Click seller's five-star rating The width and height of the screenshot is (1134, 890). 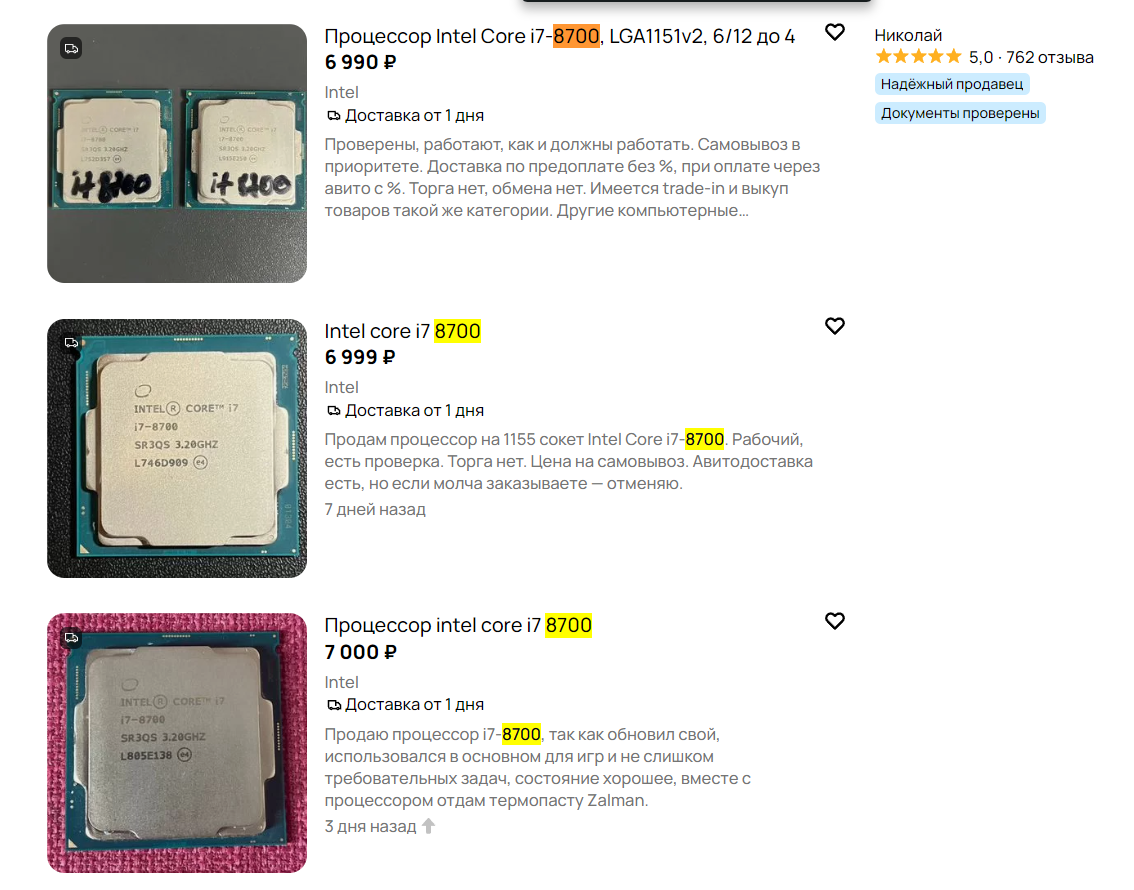(x=918, y=56)
